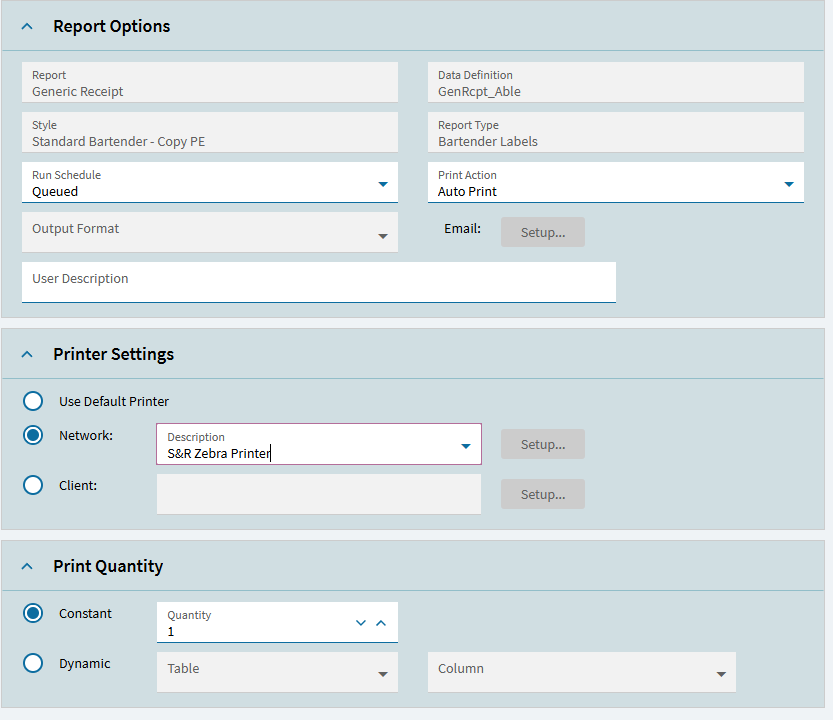Open the Print Action dropdown
833x720 pixels.
788,184
